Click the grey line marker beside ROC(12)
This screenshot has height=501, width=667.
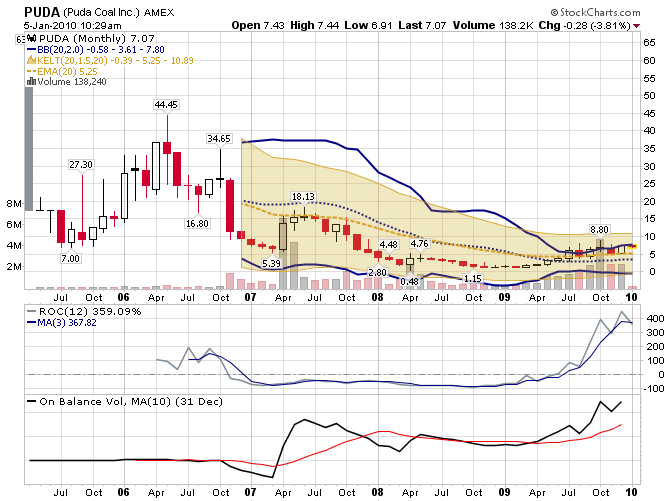pos(31,312)
